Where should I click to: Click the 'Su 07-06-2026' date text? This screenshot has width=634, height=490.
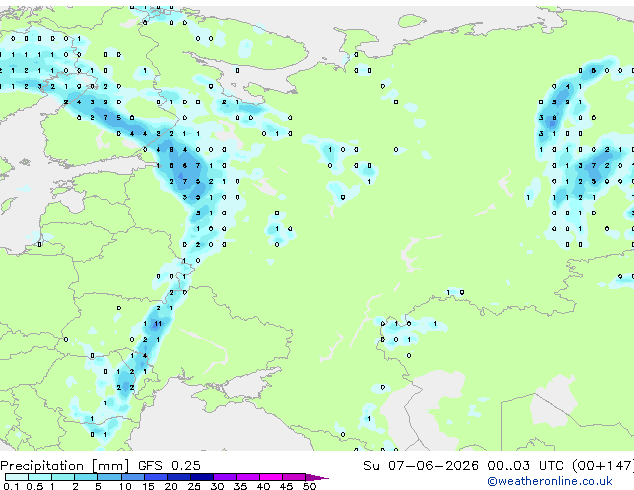click(x=421, y=466)
